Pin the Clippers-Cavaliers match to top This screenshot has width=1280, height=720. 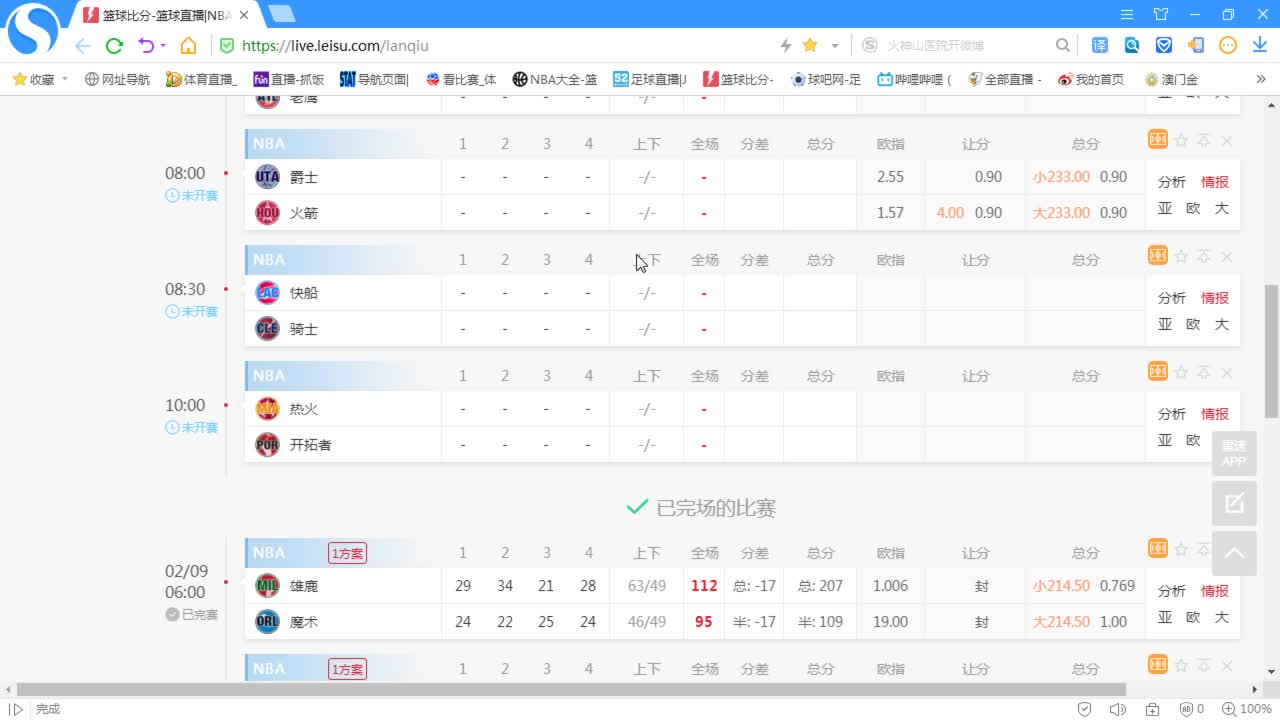click(1204, 256)
